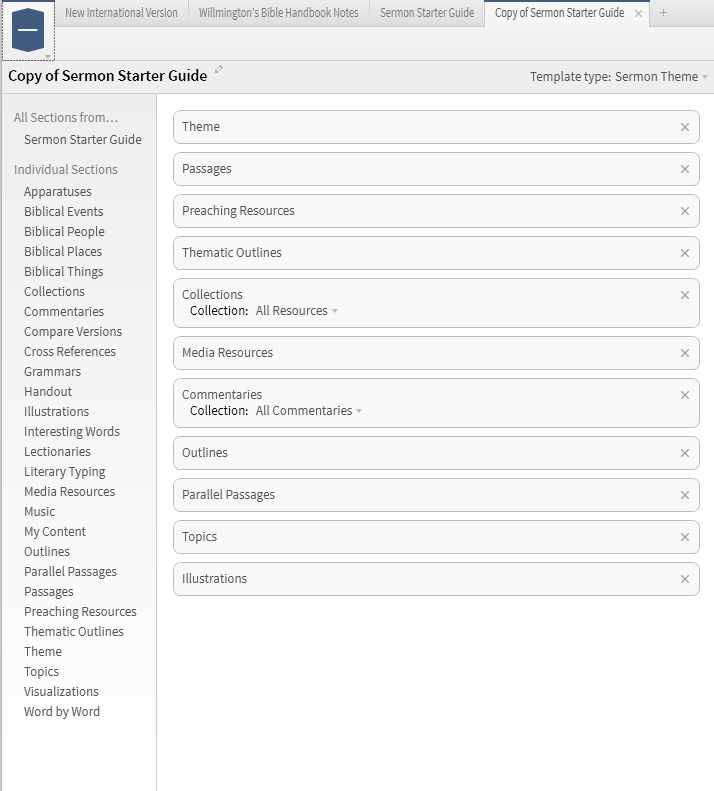Image resolution: width=714 pixels, height=791 pixels.
Task: Delete the Illustrations section from template
Action: point(685,579)
